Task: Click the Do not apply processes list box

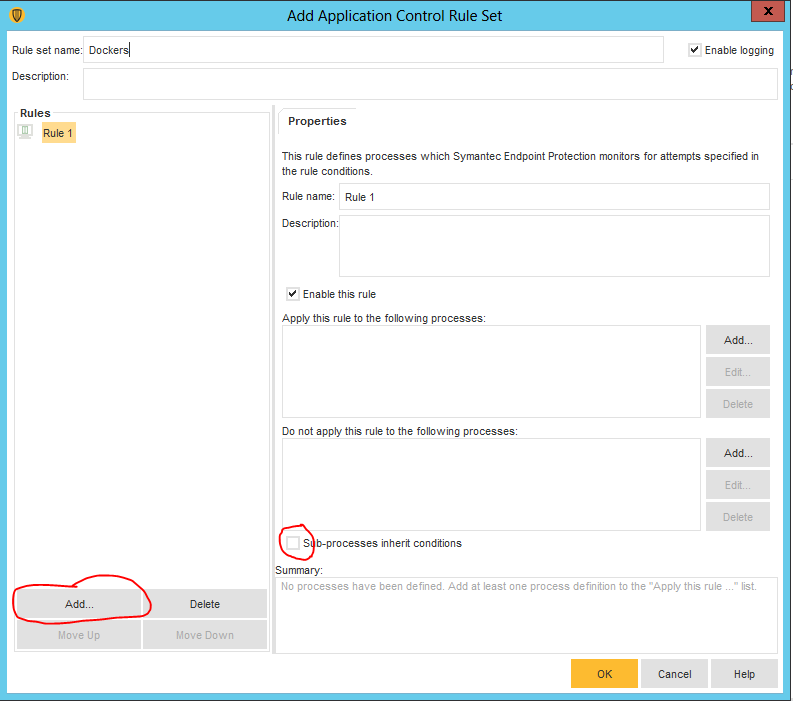Action: pyautogui.click(x=491, y=485)
